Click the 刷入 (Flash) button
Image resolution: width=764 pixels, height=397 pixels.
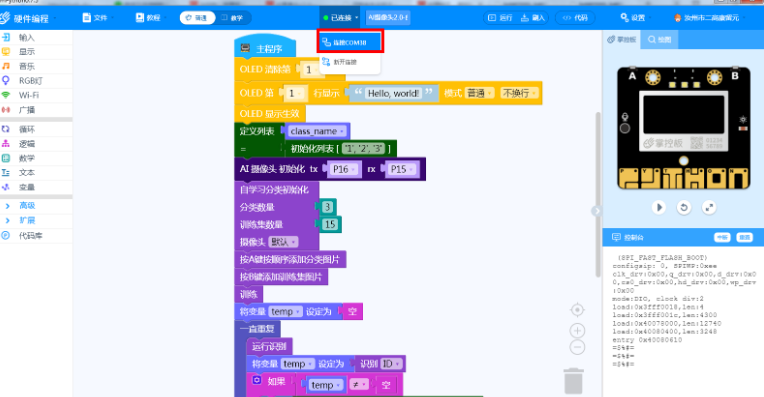[533, 18]
